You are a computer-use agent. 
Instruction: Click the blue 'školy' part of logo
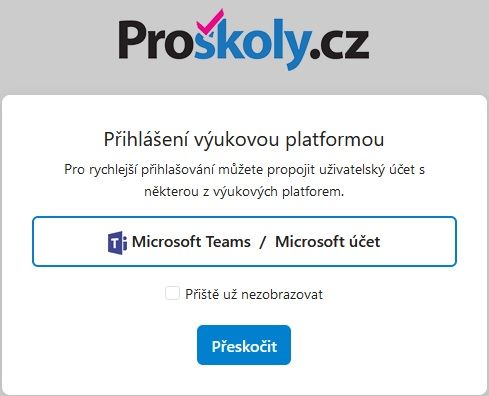[x=252, y=43]
